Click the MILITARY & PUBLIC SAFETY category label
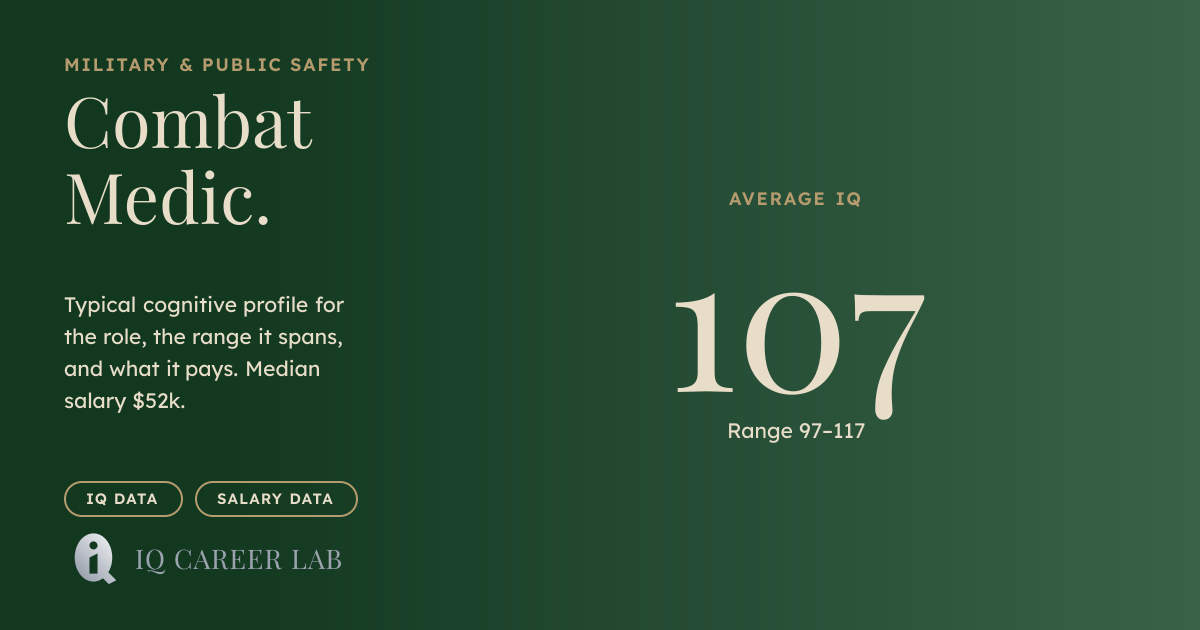 coord(217,65)
